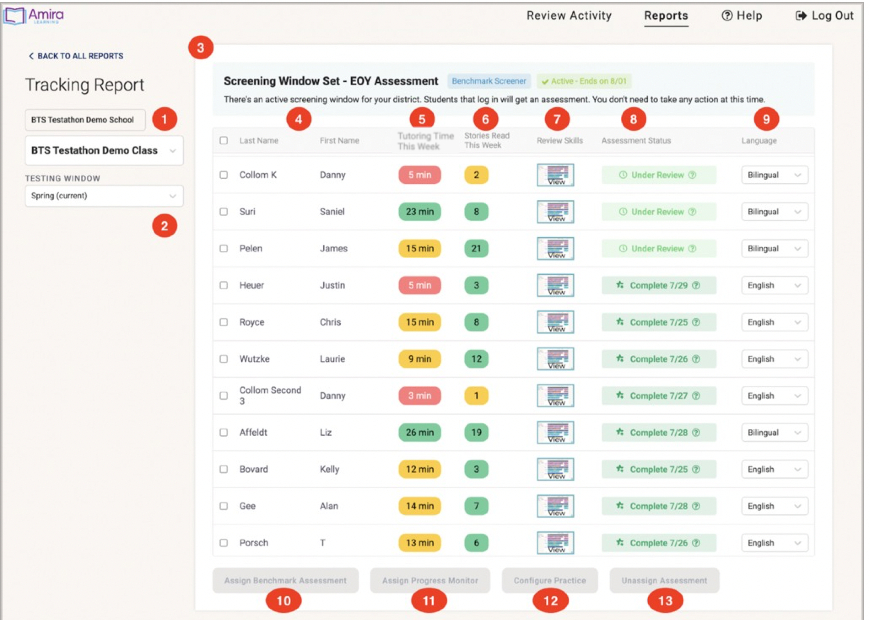Click the Log Out door icon
This screenshot has width=870, height=620.
pyautogui.click(x=799, y=15)
